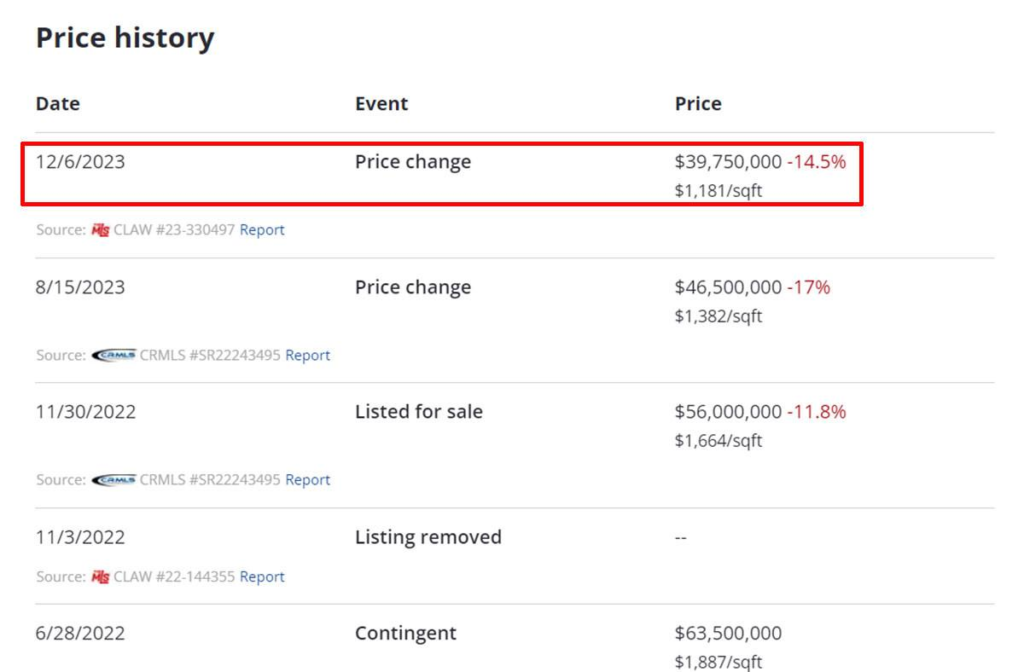
Task: Click the -14.5% price drop indicator
Action: tap(816, 162)
